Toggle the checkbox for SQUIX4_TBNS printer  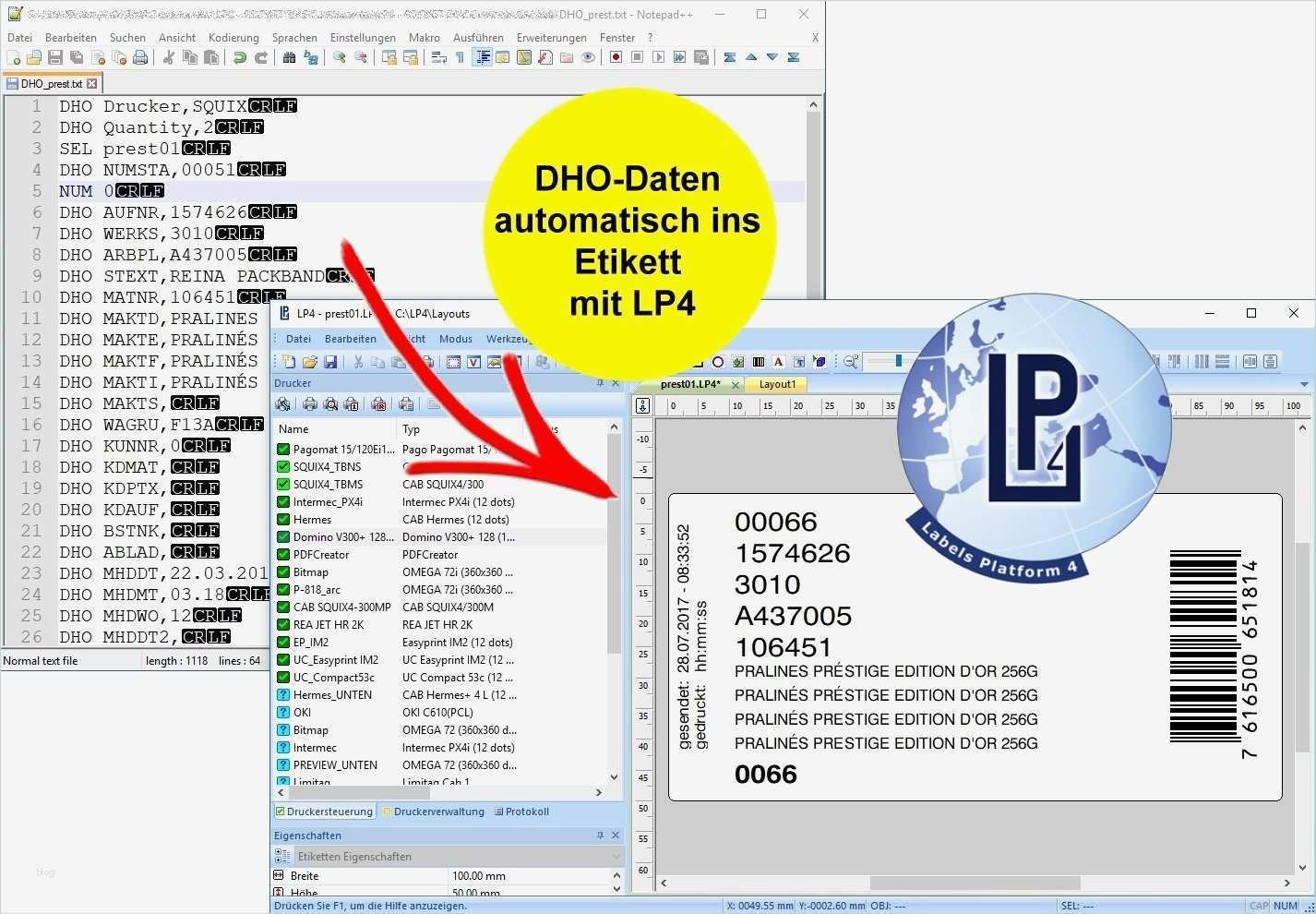(283, 467)
